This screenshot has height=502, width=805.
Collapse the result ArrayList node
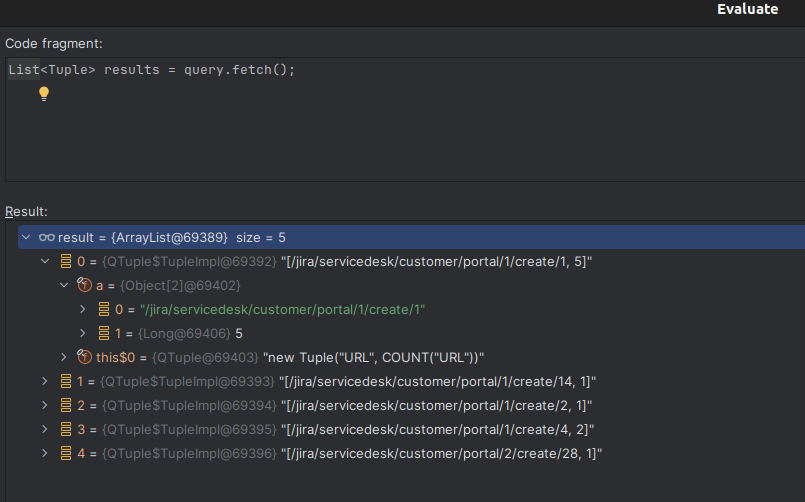pos(26,237)
